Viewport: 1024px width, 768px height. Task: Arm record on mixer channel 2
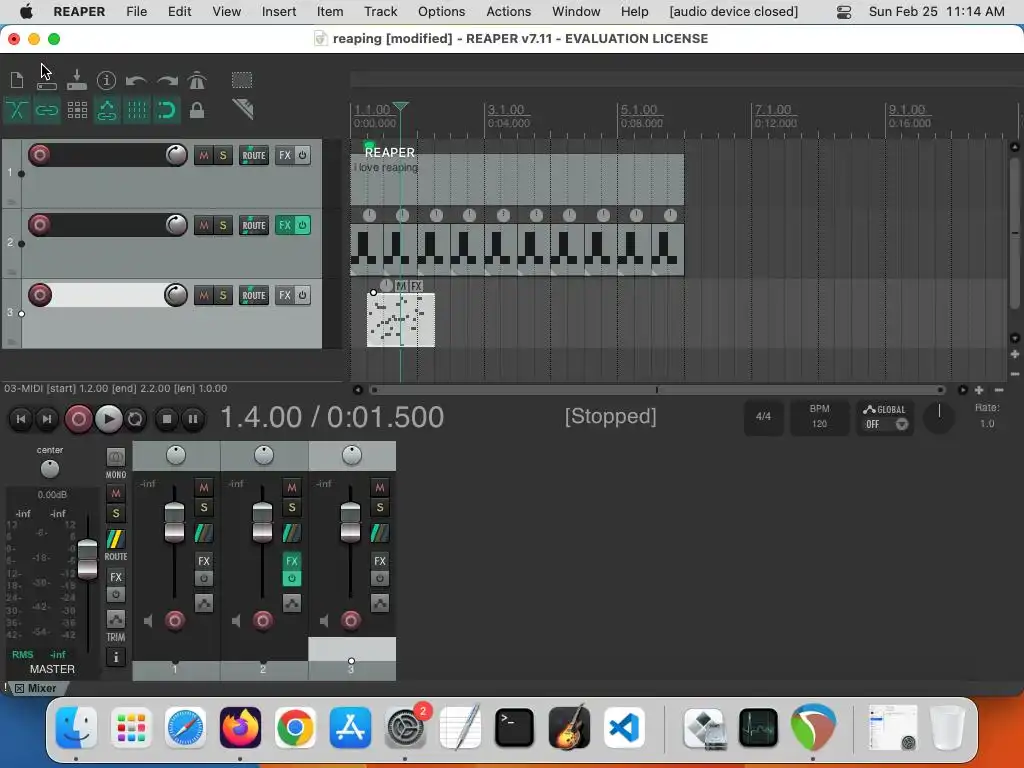pyautogui.click(x=263, y=620)
